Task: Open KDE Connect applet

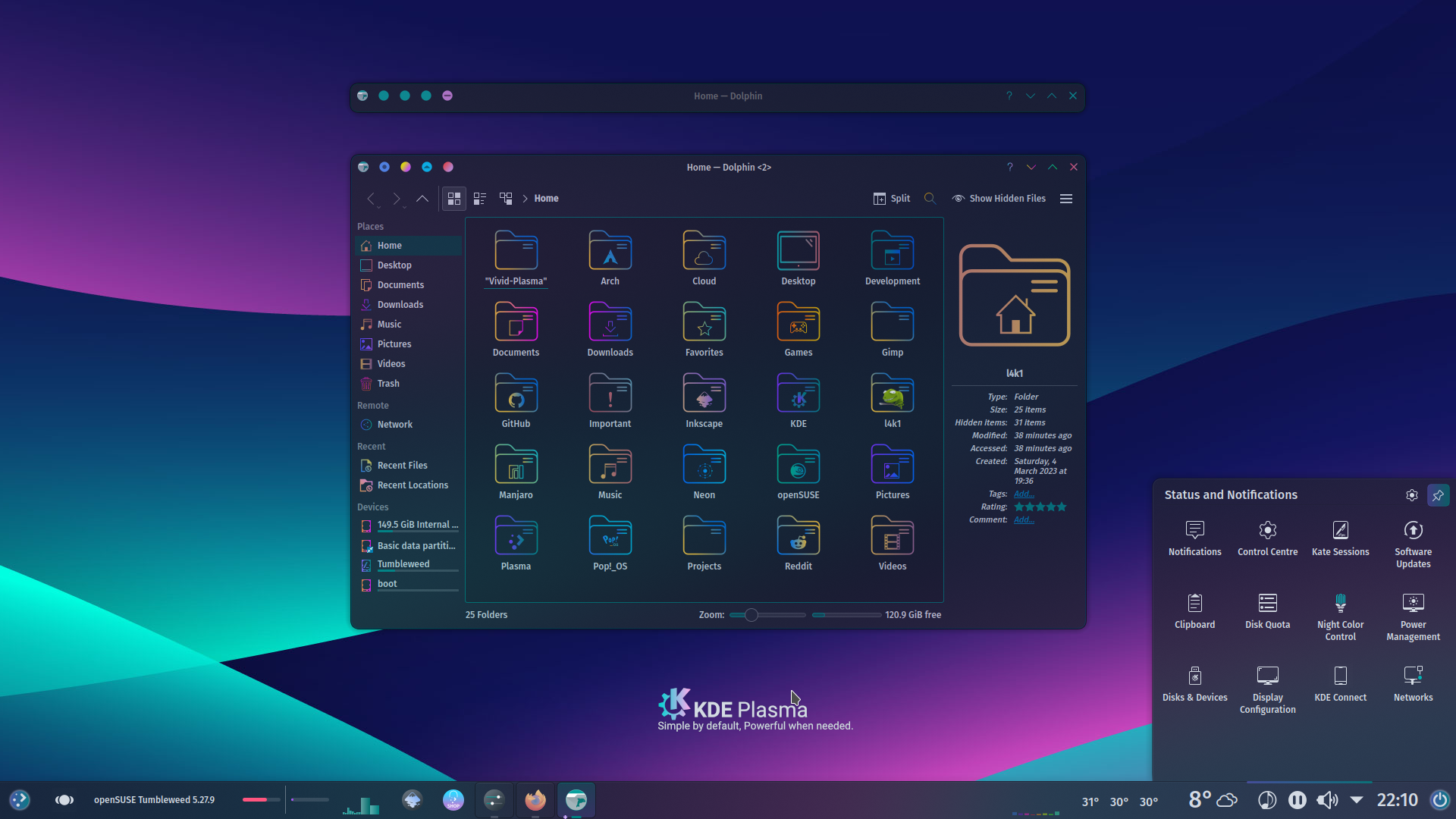Action: coord(1341,684)
